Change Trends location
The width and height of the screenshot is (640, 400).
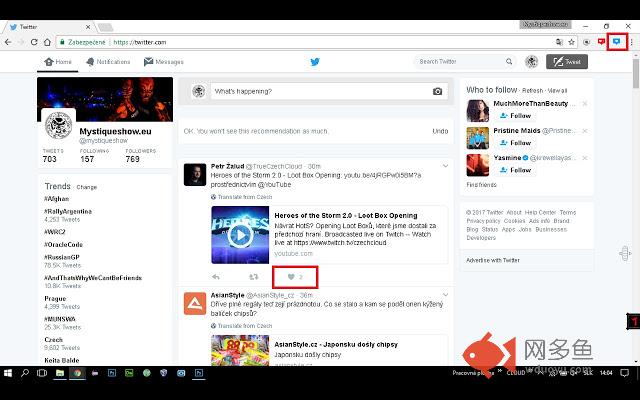pyautogui.click(x=87, y=187)
